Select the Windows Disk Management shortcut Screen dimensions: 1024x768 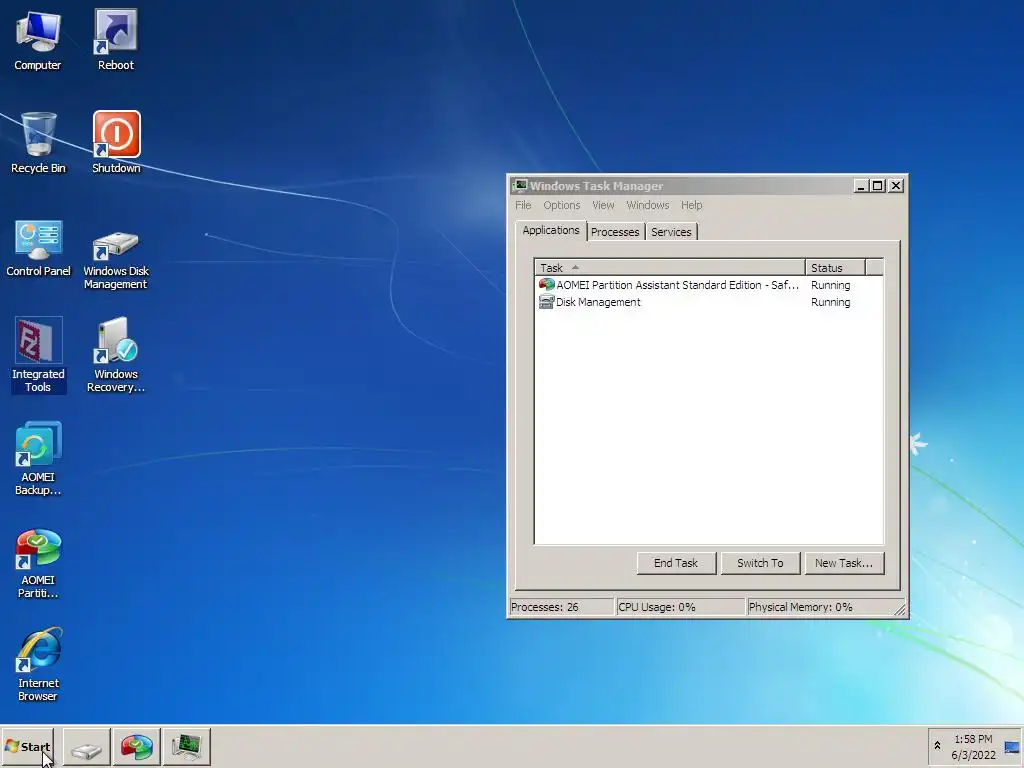click(116, 259)
